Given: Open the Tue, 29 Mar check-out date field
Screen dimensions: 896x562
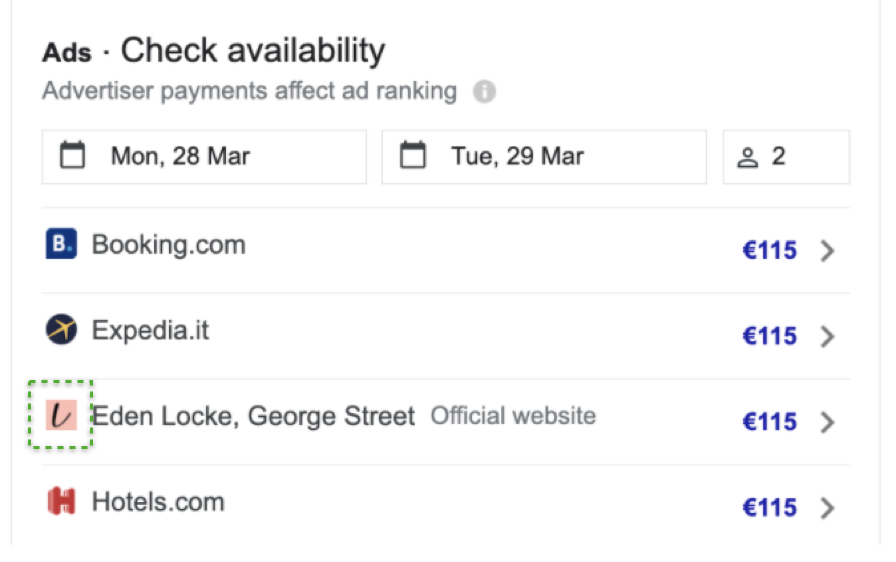Looking at the screenshot, I should click(544, 156).
